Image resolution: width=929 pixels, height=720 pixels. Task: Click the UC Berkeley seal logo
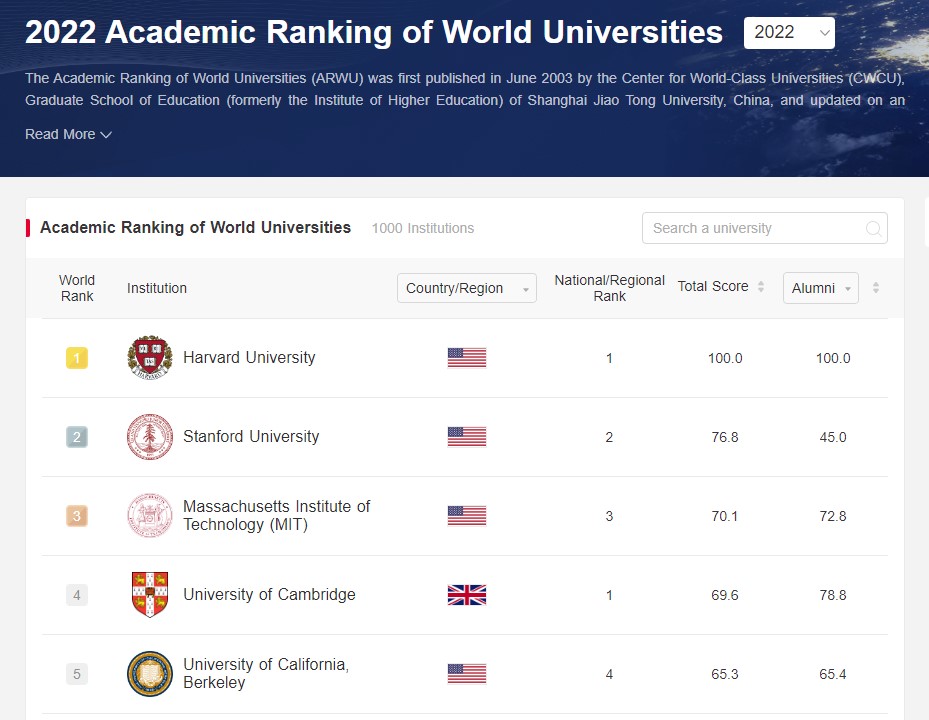(x=150, y=674)
